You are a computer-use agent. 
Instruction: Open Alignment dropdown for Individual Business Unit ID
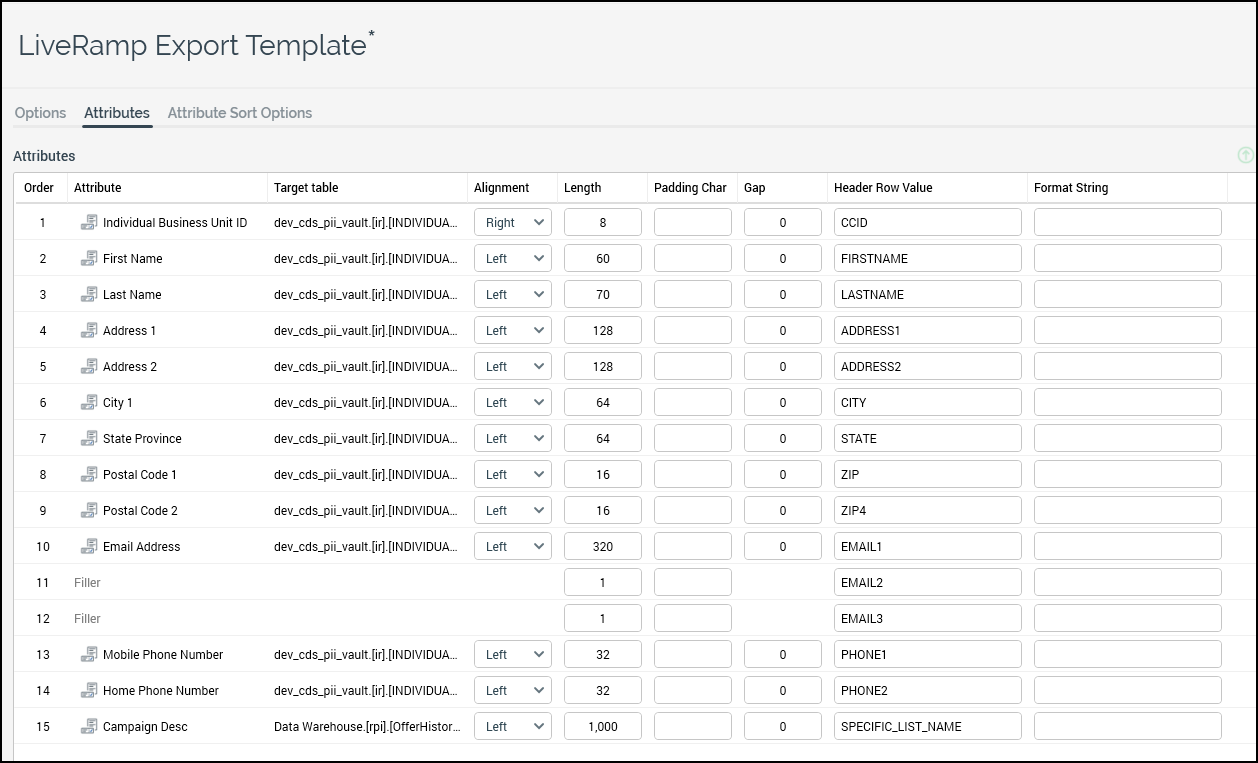click(x=512, y=222)
